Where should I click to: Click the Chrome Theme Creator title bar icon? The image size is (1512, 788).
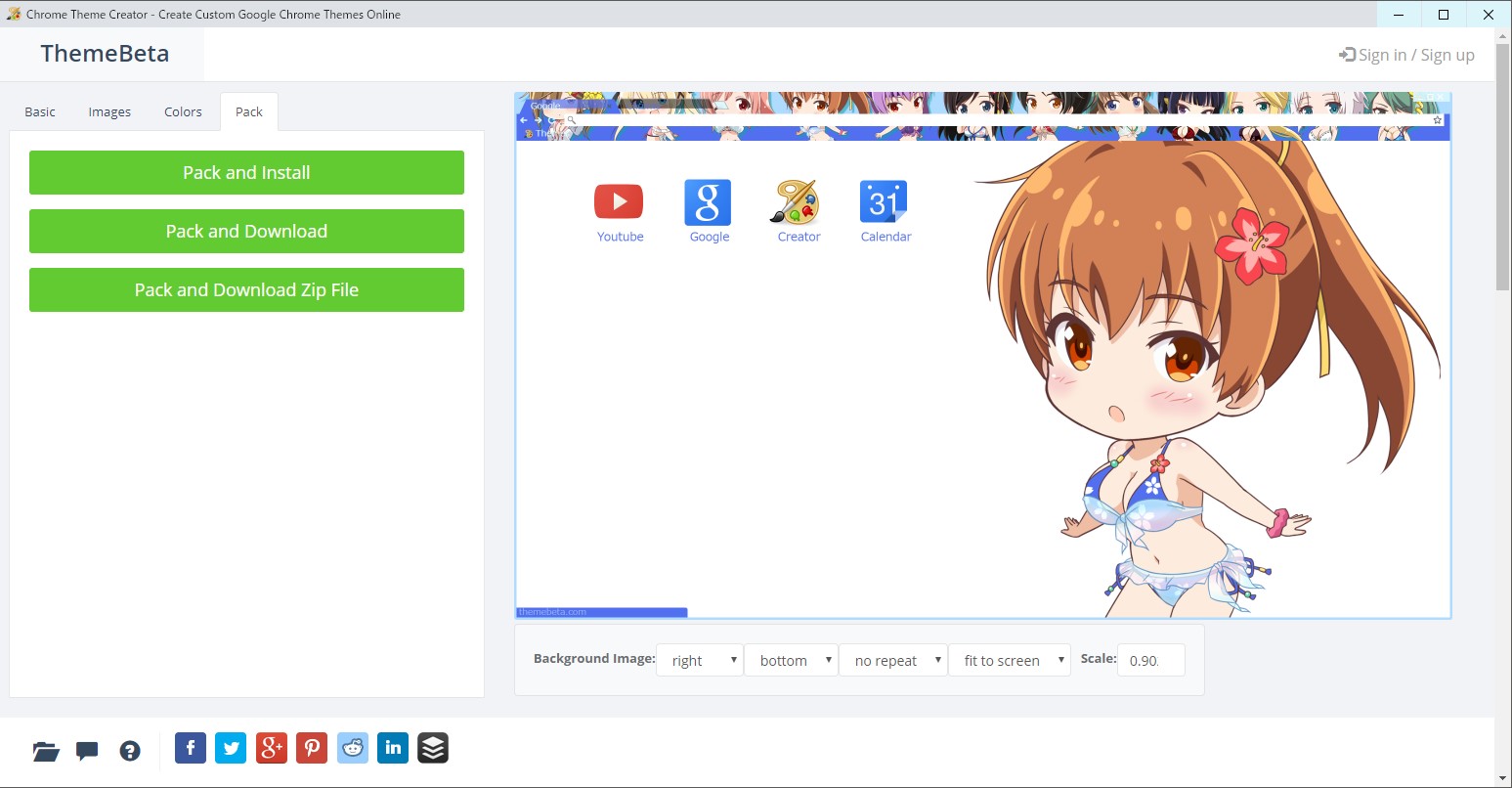[13, 14]
